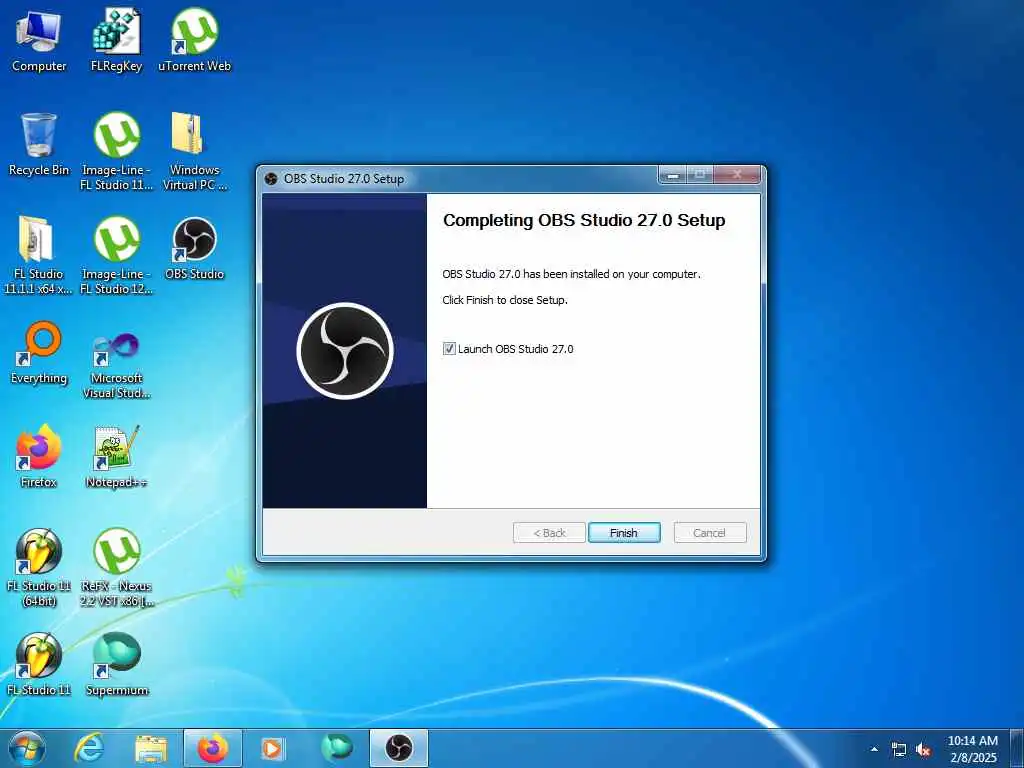Click the OBS Studio 27.0 Setup title text
This screenshot has height=768, width=1024.
point(344,179)
